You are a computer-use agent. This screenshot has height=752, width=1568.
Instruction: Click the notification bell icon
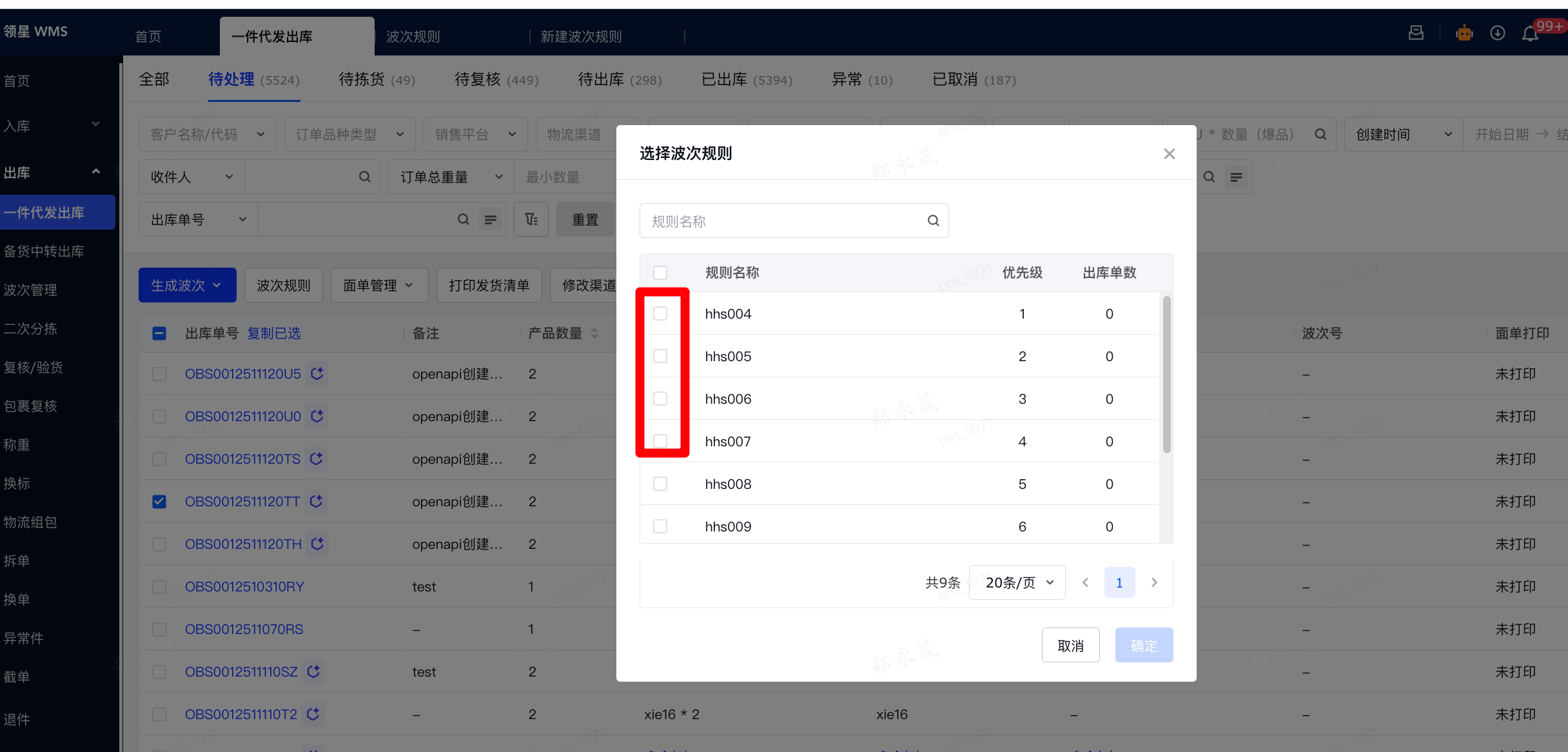(x=1530, y=34)
